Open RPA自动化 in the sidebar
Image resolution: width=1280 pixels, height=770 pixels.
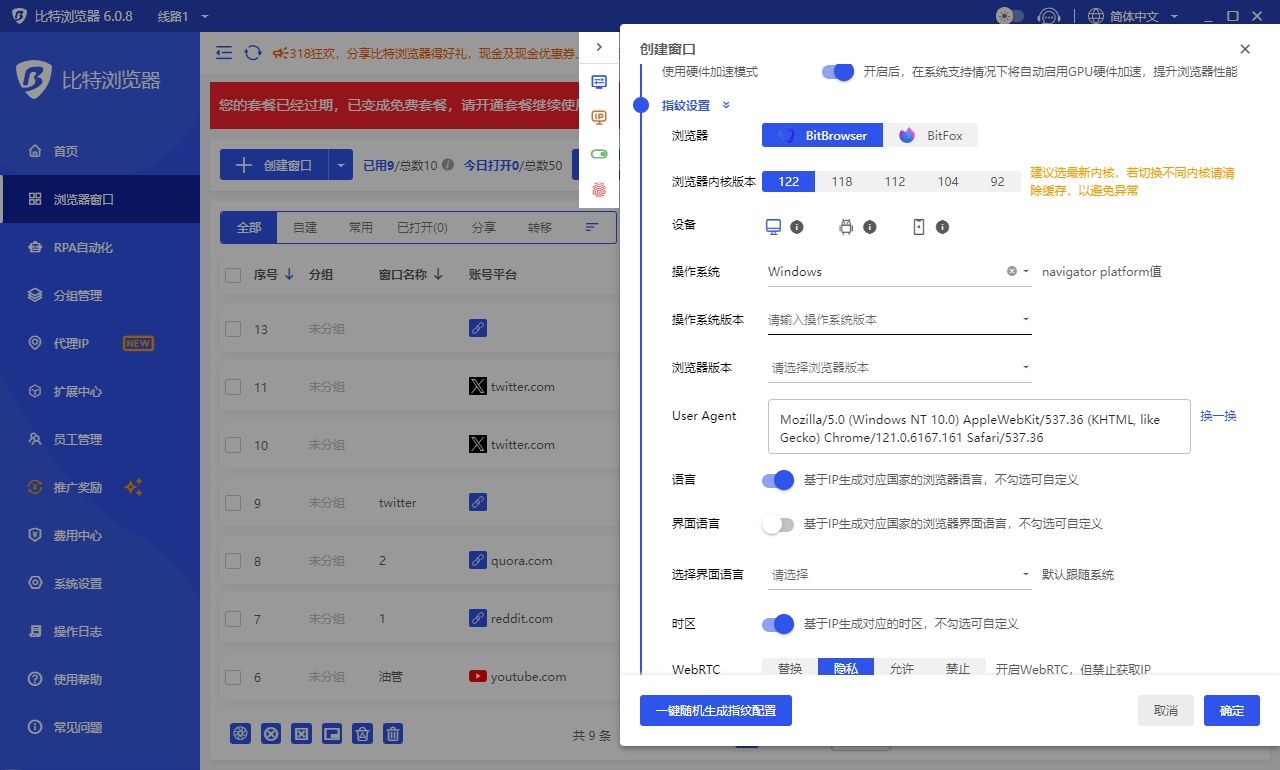coord(83,247)
